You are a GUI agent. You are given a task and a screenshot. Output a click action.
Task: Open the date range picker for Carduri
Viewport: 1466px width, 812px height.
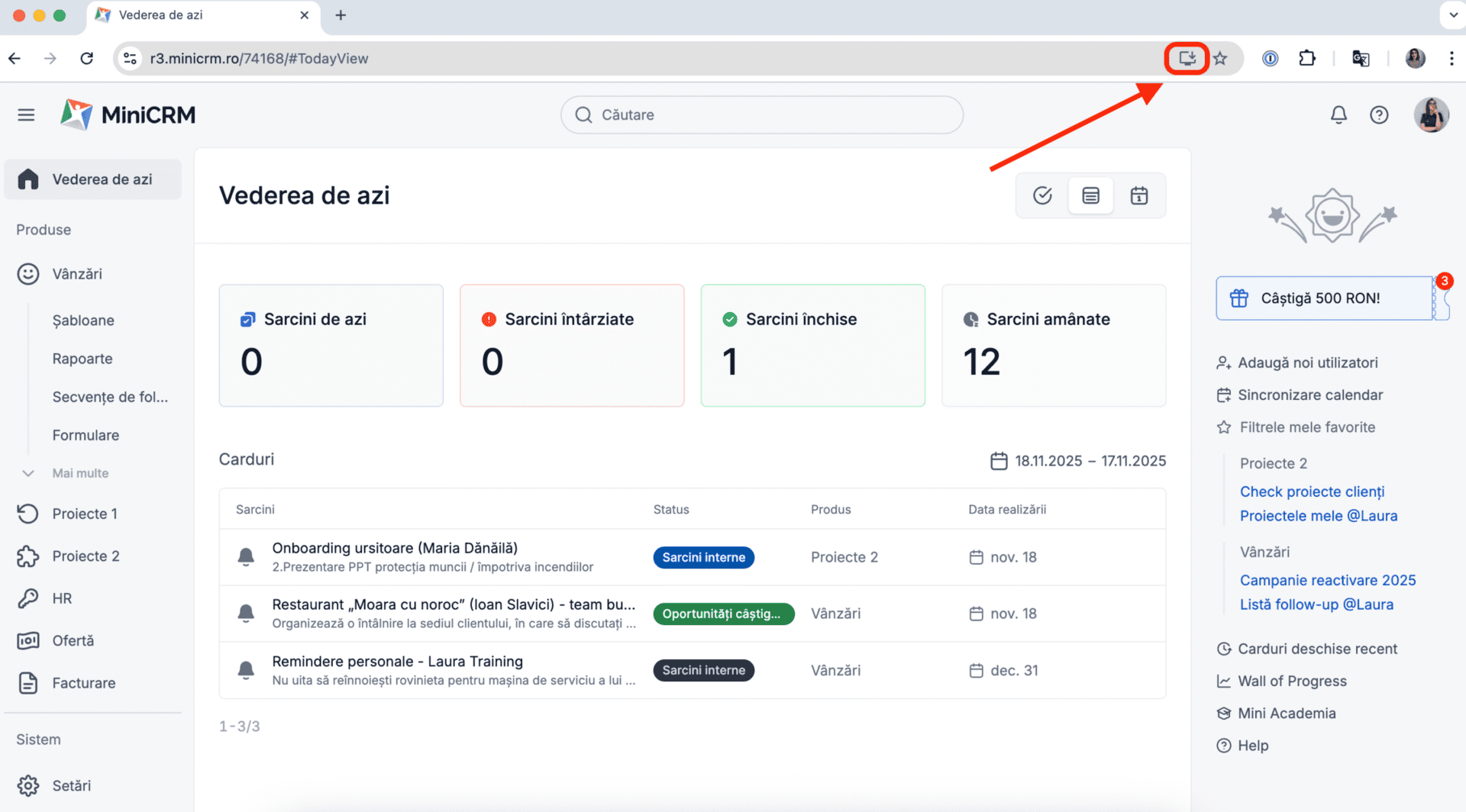(x=1078, y=461)
